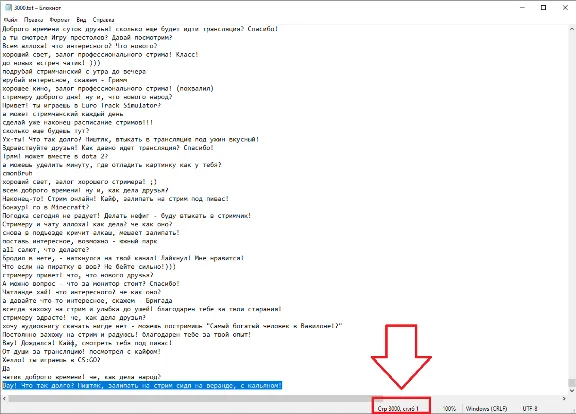
Task: Open the Файл menu
Action: (10, 20)
